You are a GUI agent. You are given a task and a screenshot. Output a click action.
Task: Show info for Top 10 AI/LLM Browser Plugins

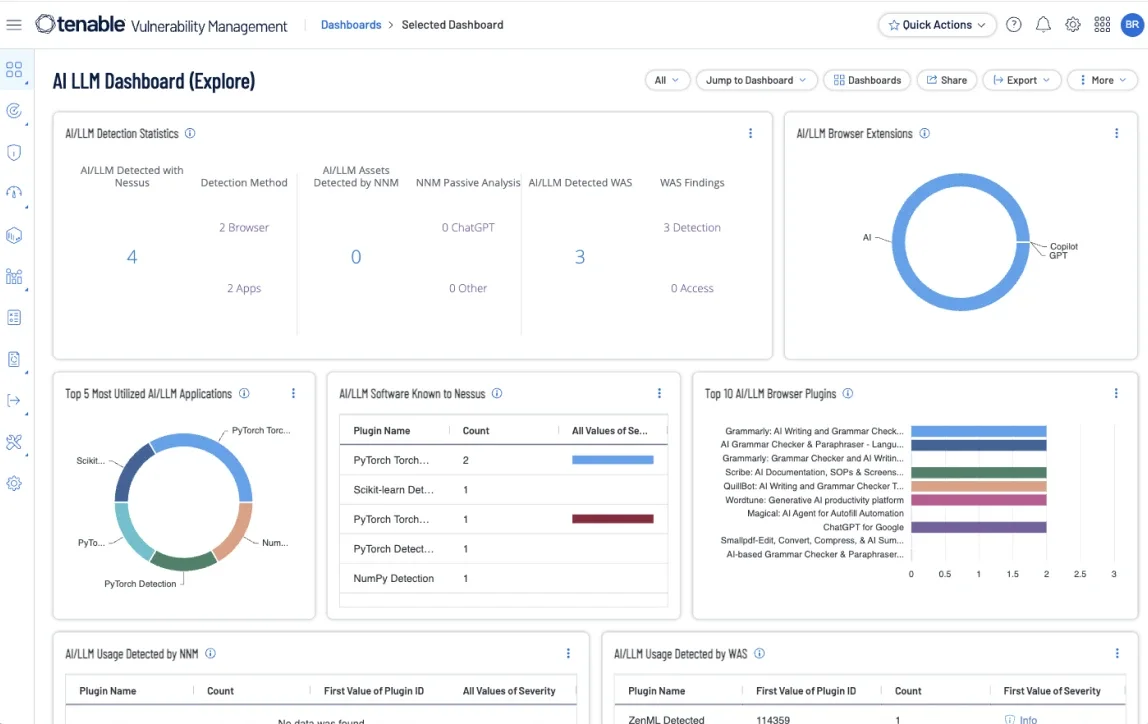click(x=848, y=393)
